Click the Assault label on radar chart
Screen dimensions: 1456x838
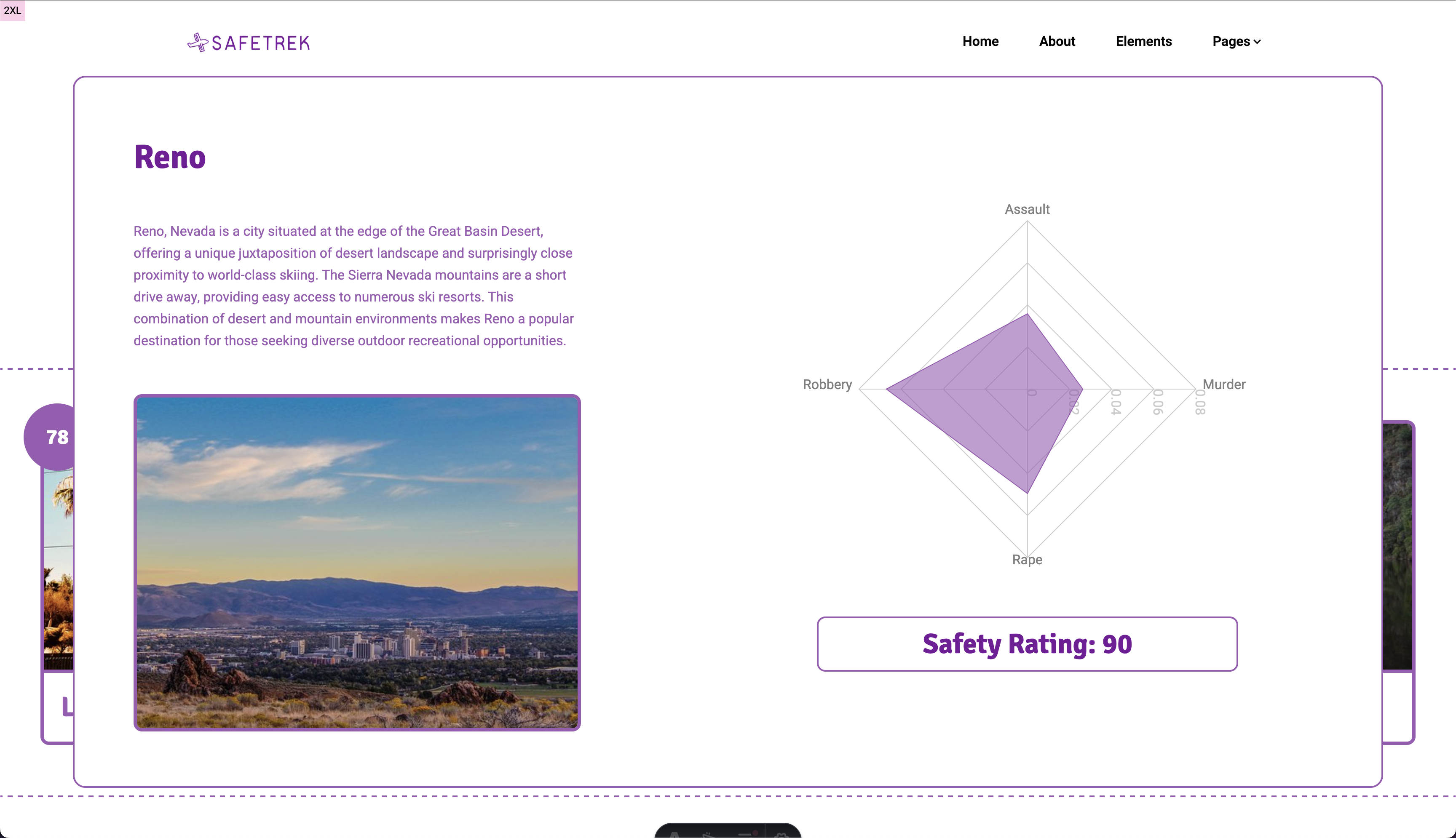click(1027, 210)
